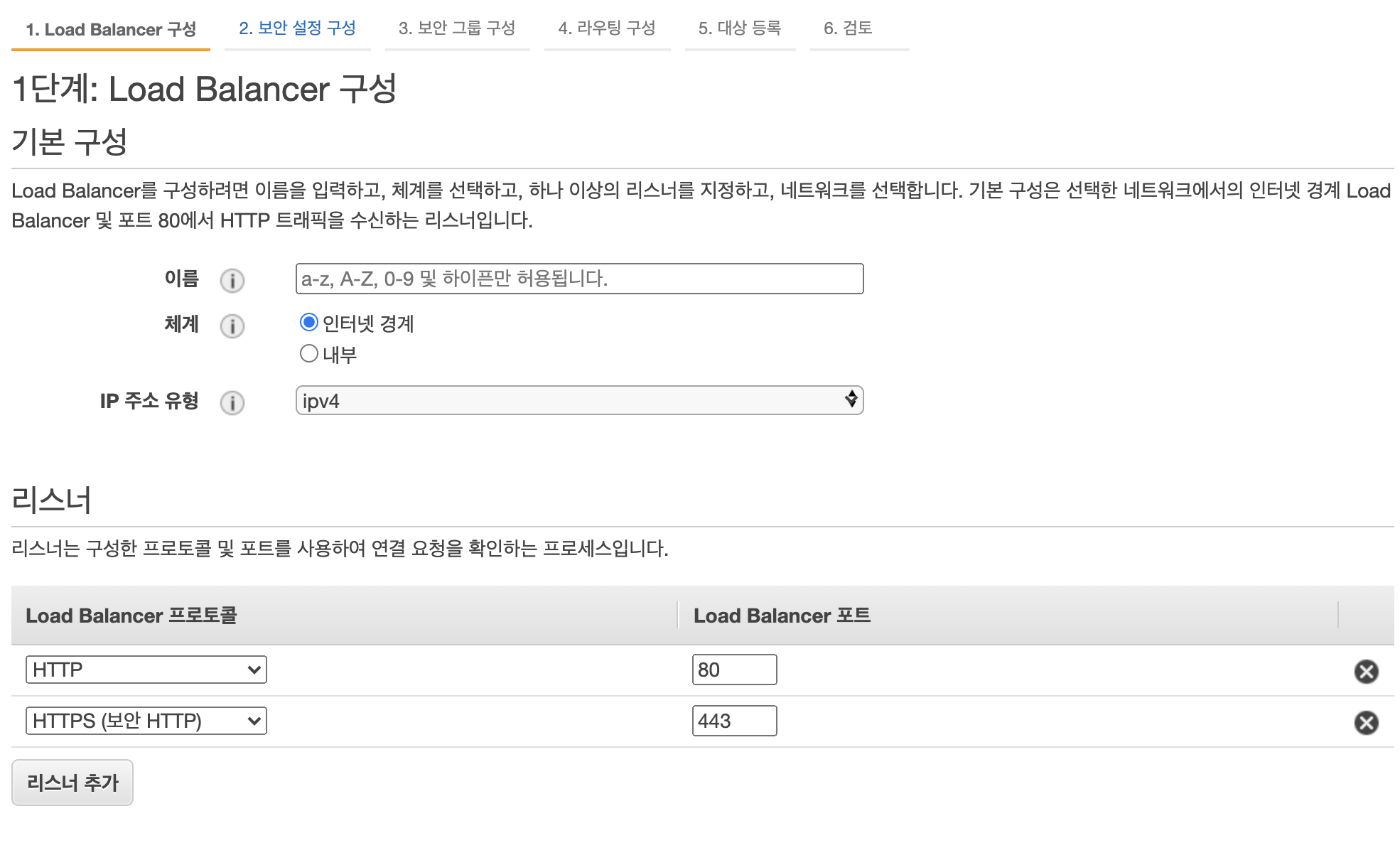Remove the HTTP port 80 listener
1400x843 pixels.
tap(1365, 671)
